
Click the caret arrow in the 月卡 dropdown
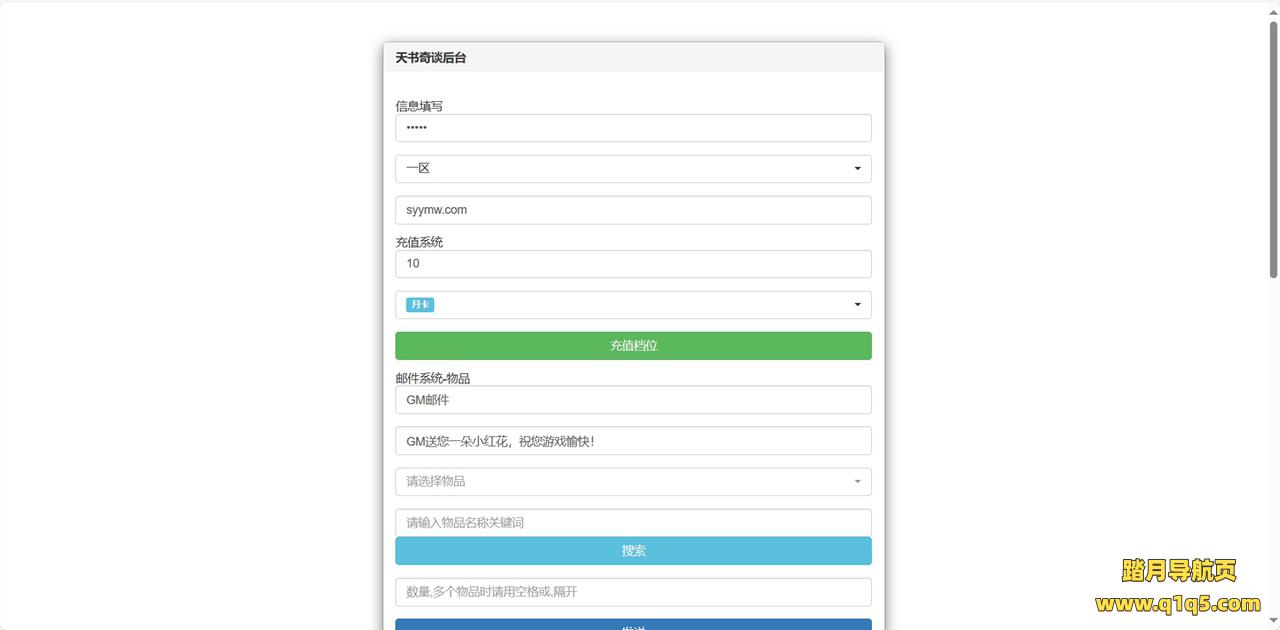click(x=857, y=305)
